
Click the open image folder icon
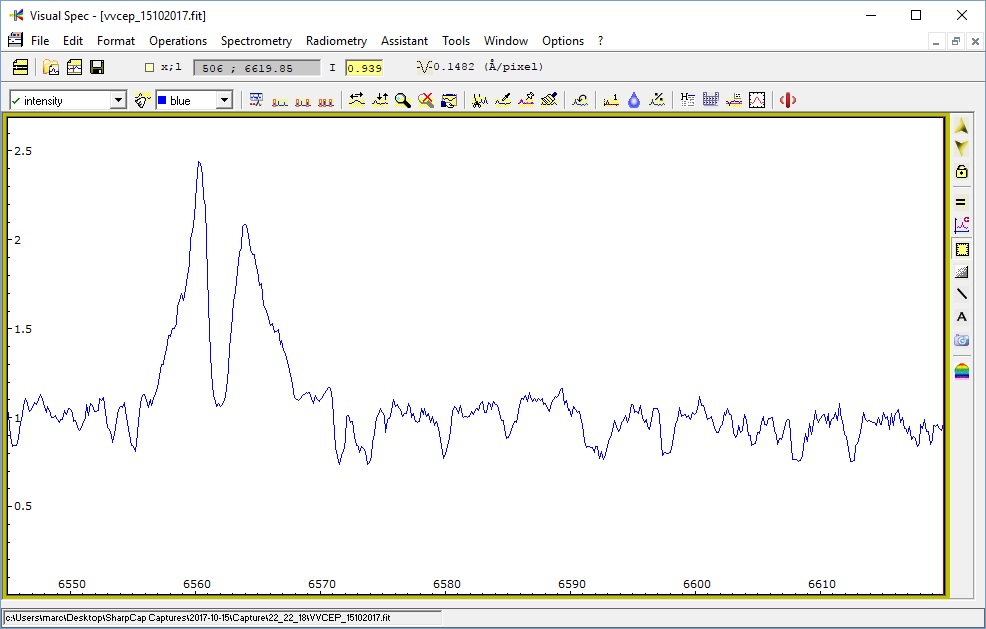51,67
